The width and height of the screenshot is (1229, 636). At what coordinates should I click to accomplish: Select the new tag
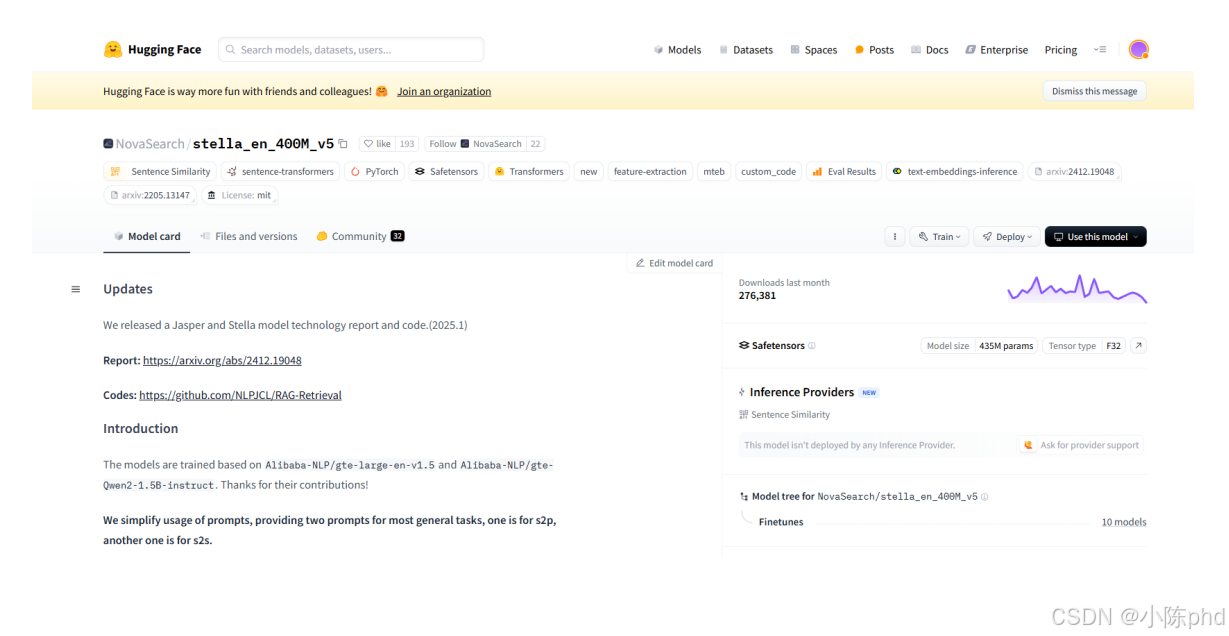(589, 172)
